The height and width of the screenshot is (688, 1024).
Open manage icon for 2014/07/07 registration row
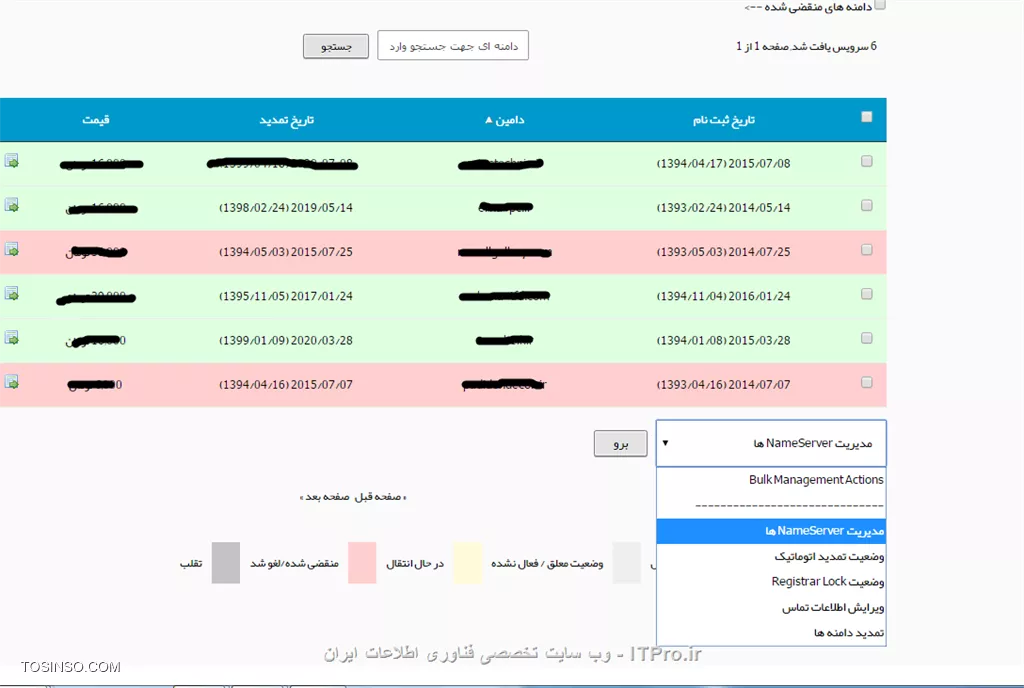tap(12, 382)
